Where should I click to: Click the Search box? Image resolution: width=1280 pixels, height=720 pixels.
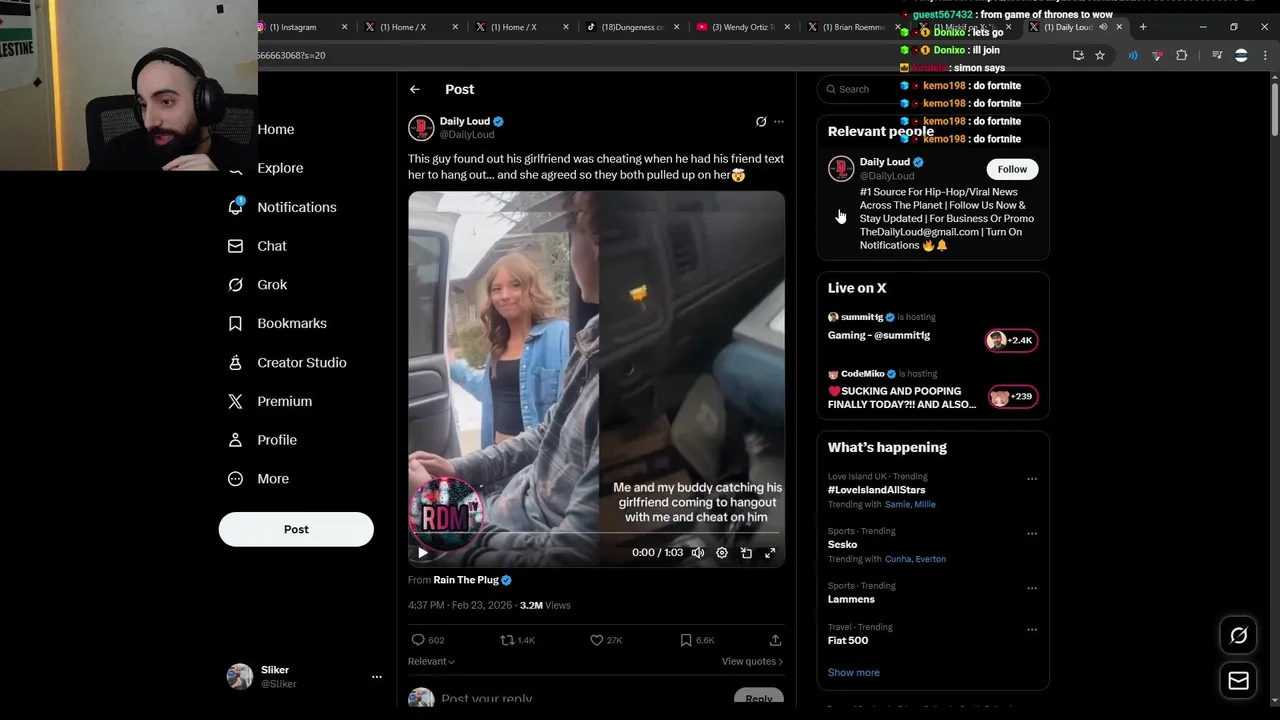933,89
